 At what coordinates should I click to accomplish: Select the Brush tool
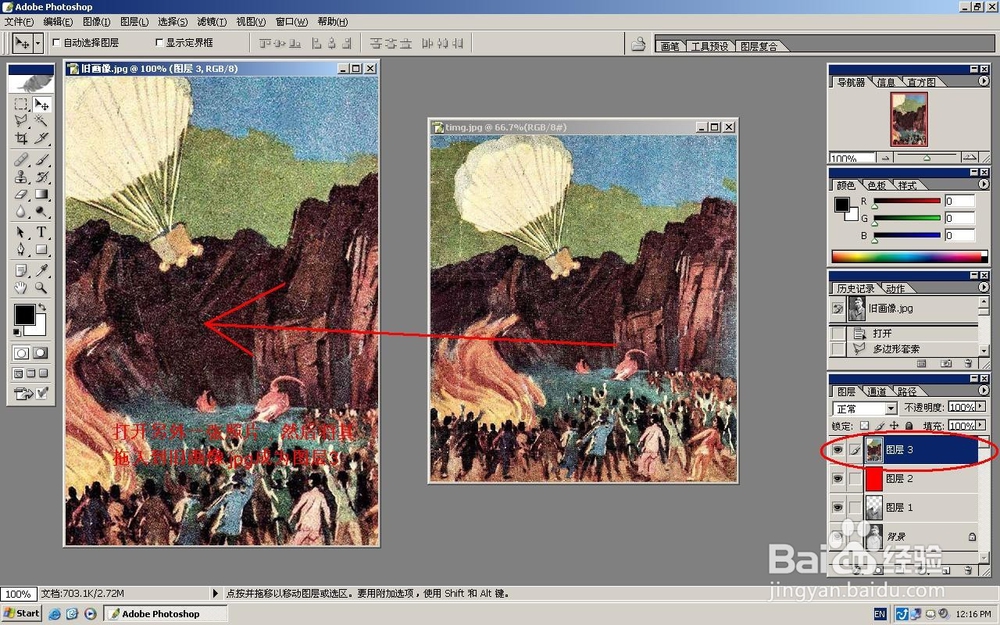pos(41,159)
